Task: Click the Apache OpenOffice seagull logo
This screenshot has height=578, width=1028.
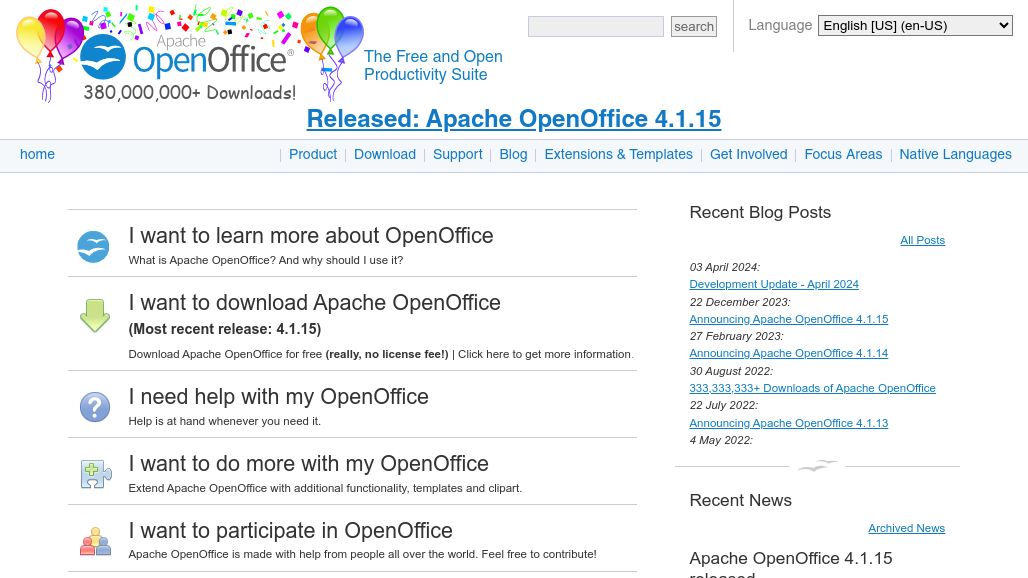Action: click(103, 56)
